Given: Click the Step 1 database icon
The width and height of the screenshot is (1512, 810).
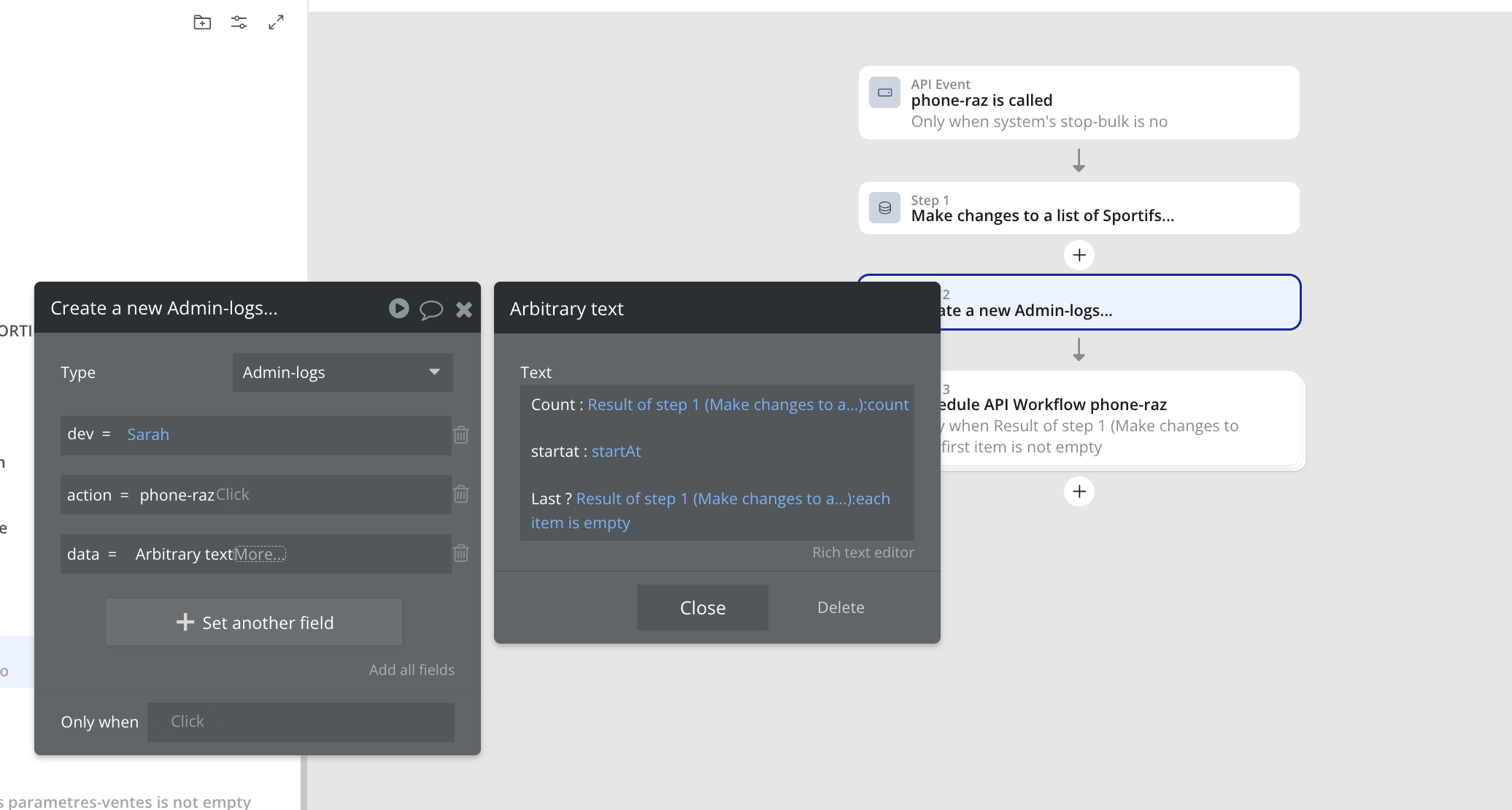Looking at the screenshot, I should 884,208.
